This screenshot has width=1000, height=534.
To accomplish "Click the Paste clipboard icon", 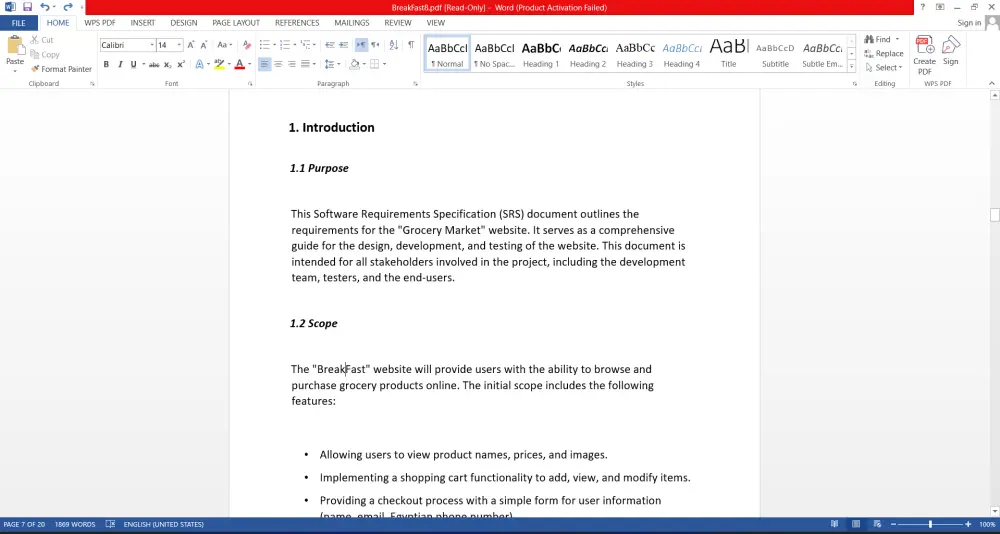I will [15, 46].
